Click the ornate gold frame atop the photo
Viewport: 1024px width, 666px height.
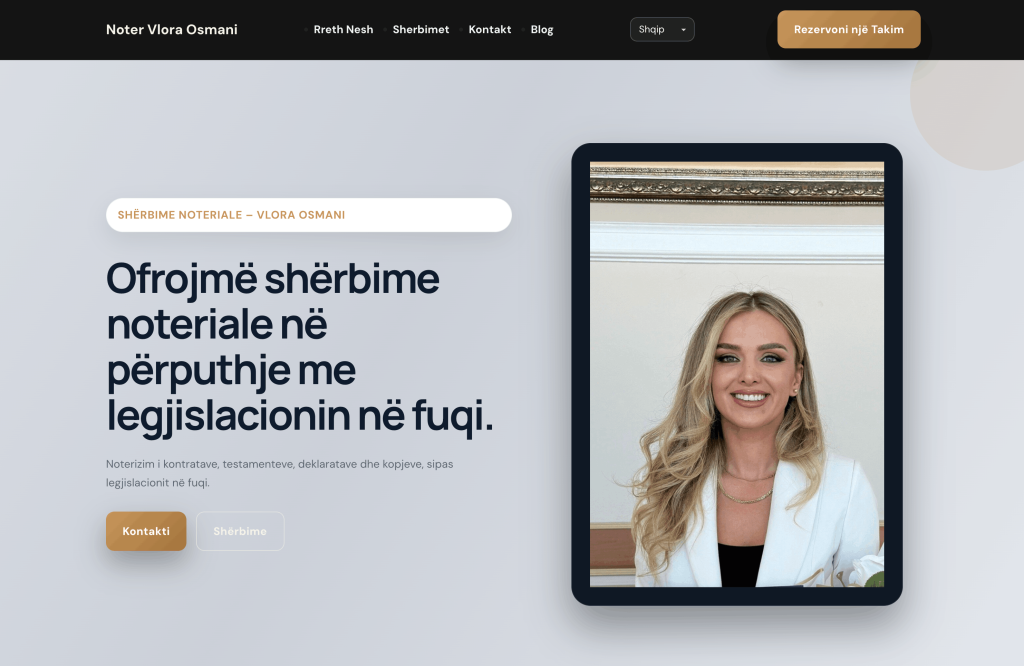pos(736,185)
